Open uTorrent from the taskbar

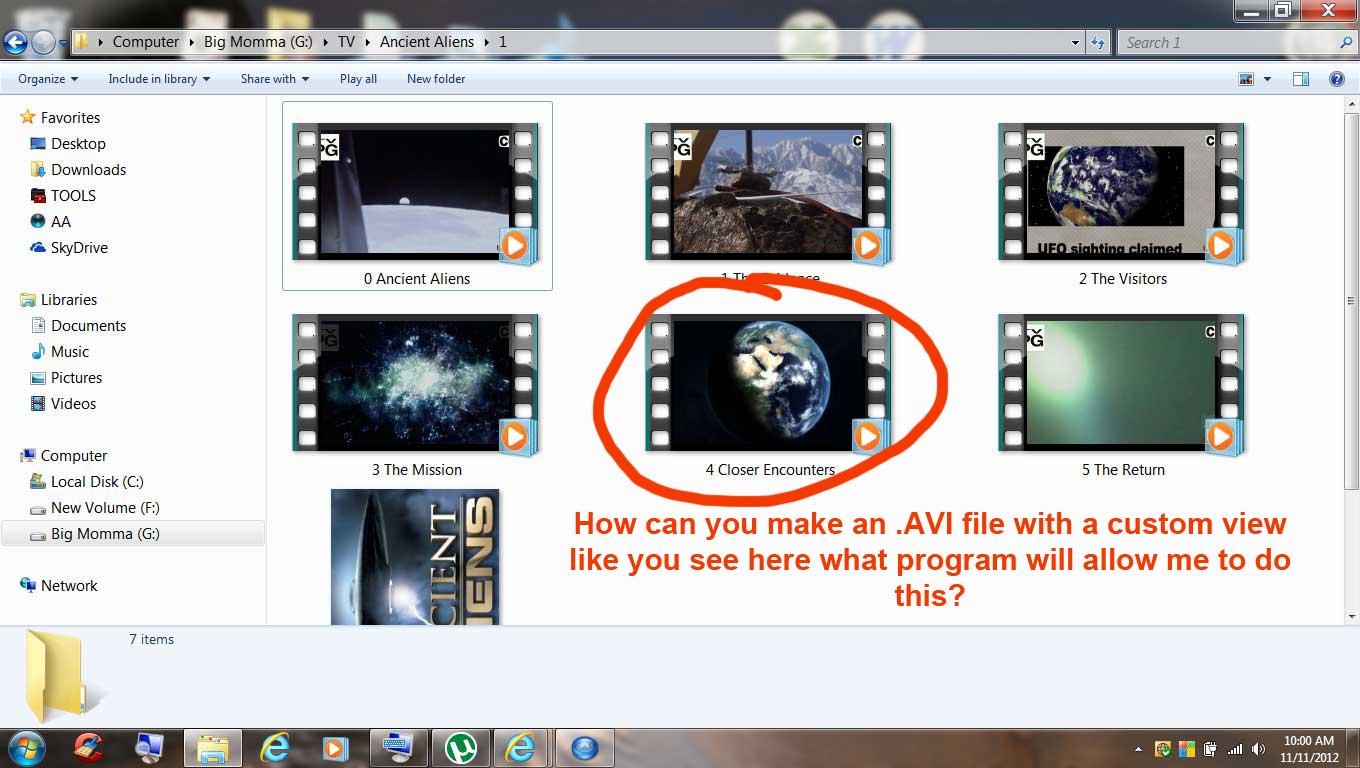(460, 747)
